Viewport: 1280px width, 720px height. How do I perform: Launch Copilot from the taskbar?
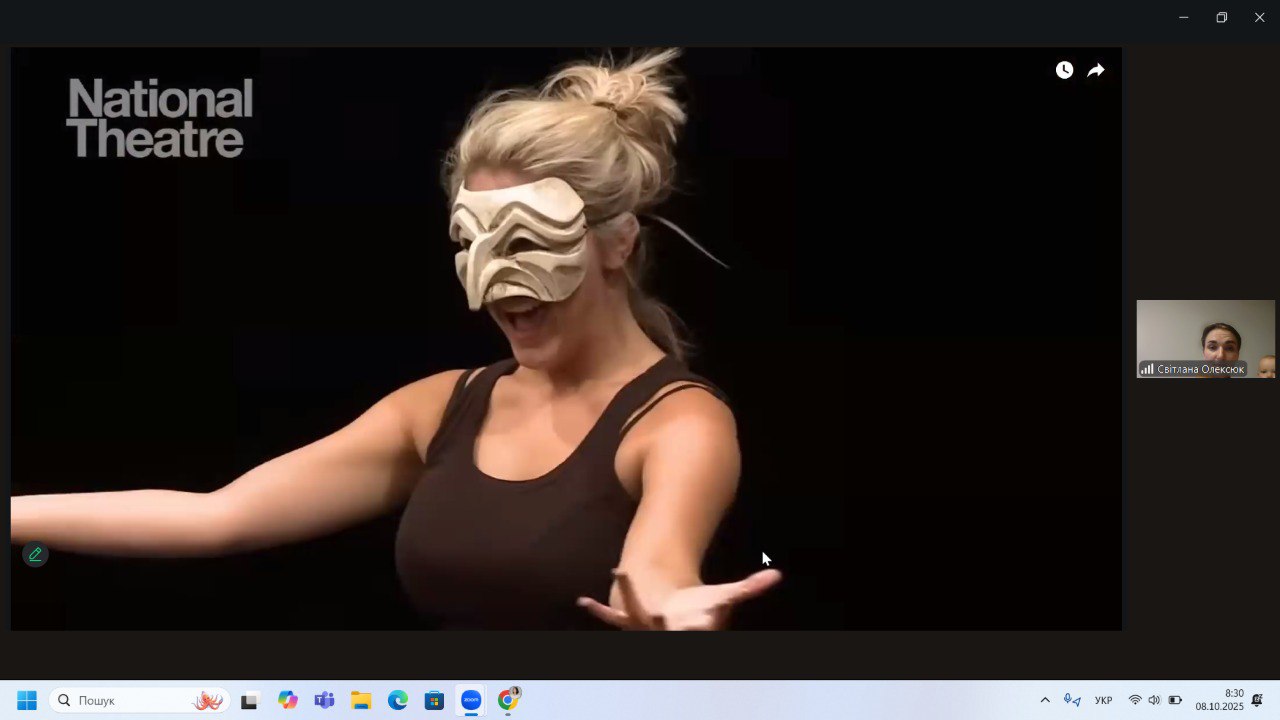[288, 700]
